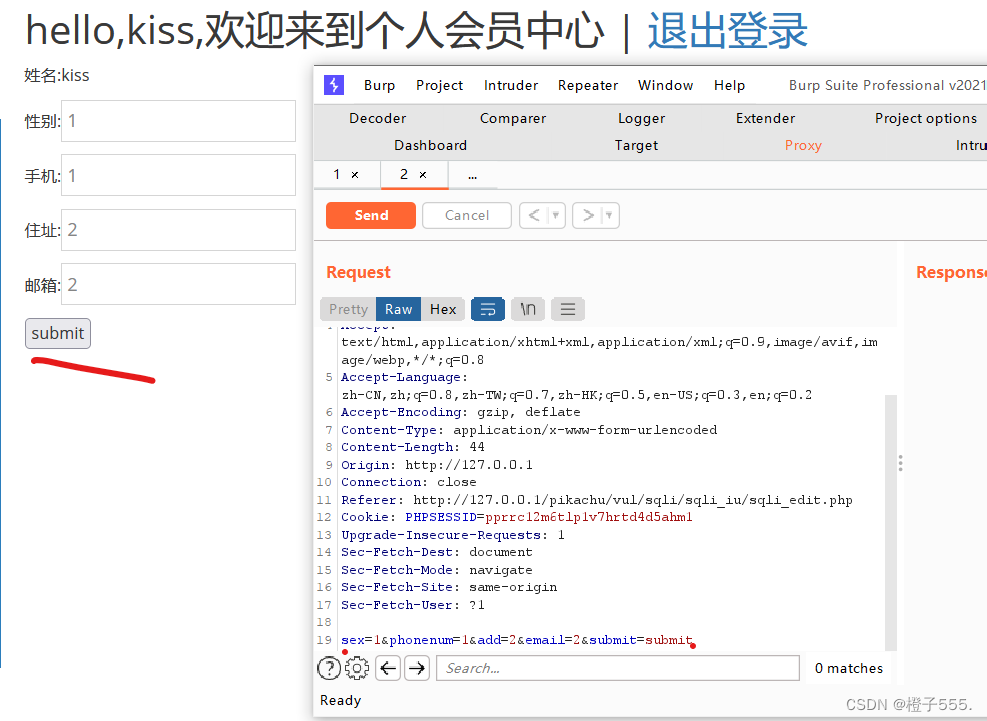
Task: Click the three-dot pane splitter handle
Action: [x=900, y=463]
